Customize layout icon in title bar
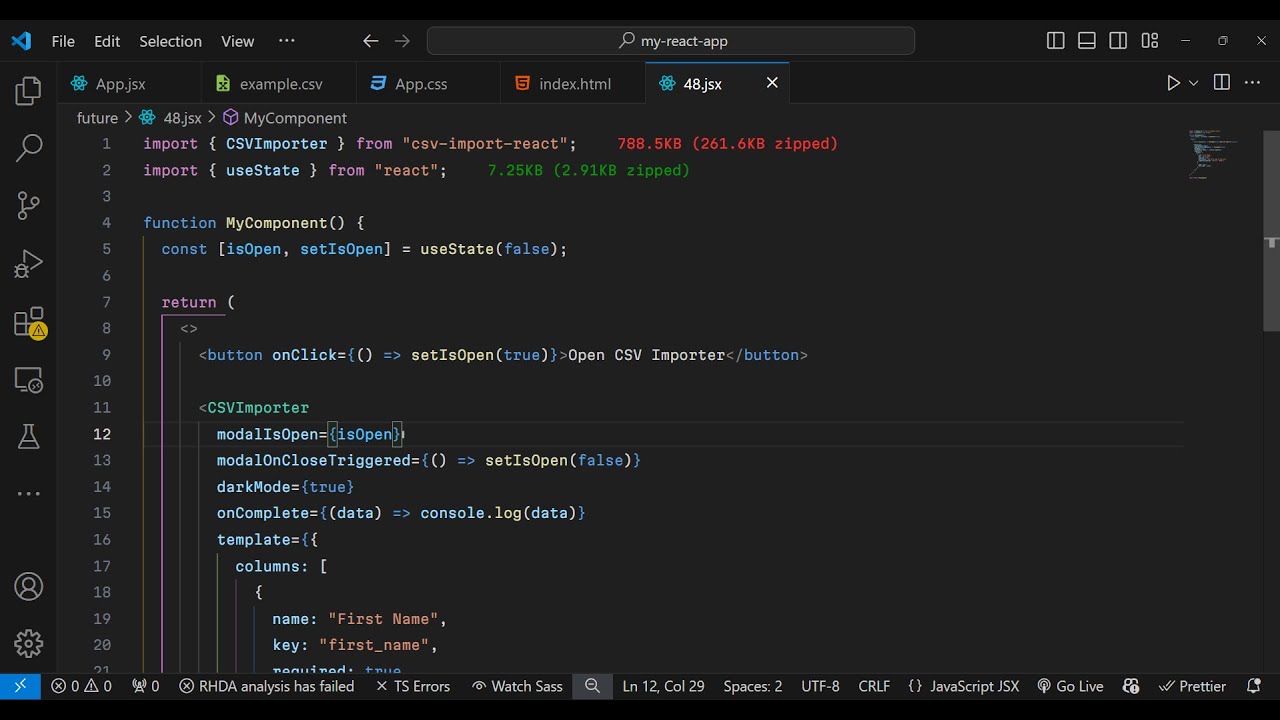 [x=1150, y=41]
